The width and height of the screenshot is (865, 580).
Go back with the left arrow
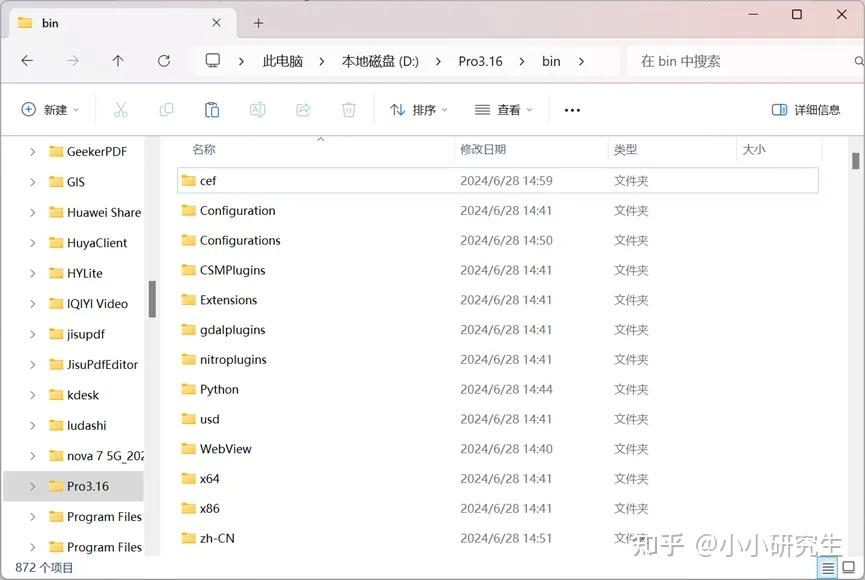point(27,61)
